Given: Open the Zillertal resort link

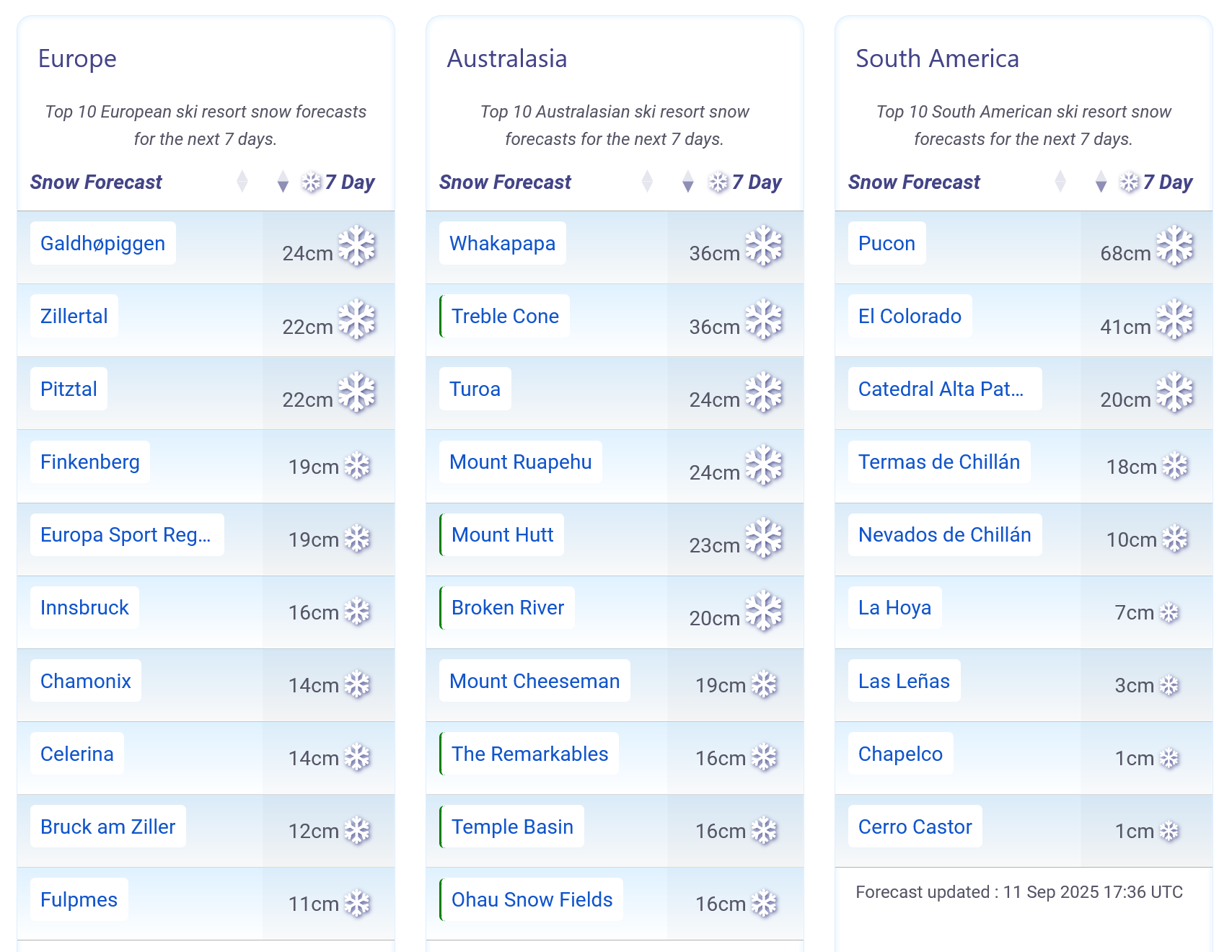Looking at the screenshot, I should 74,316.
